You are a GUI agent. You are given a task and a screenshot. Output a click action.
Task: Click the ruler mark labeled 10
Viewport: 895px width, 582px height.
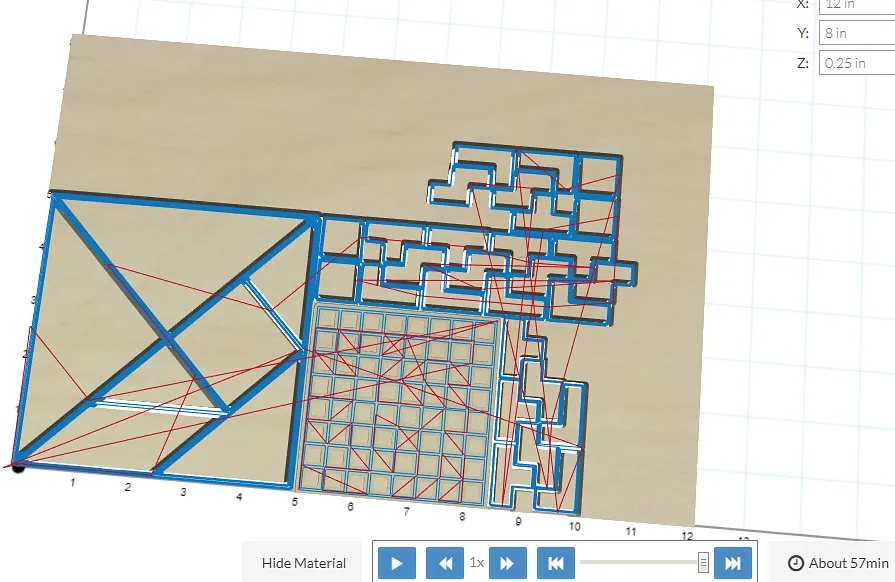[575, 526]
